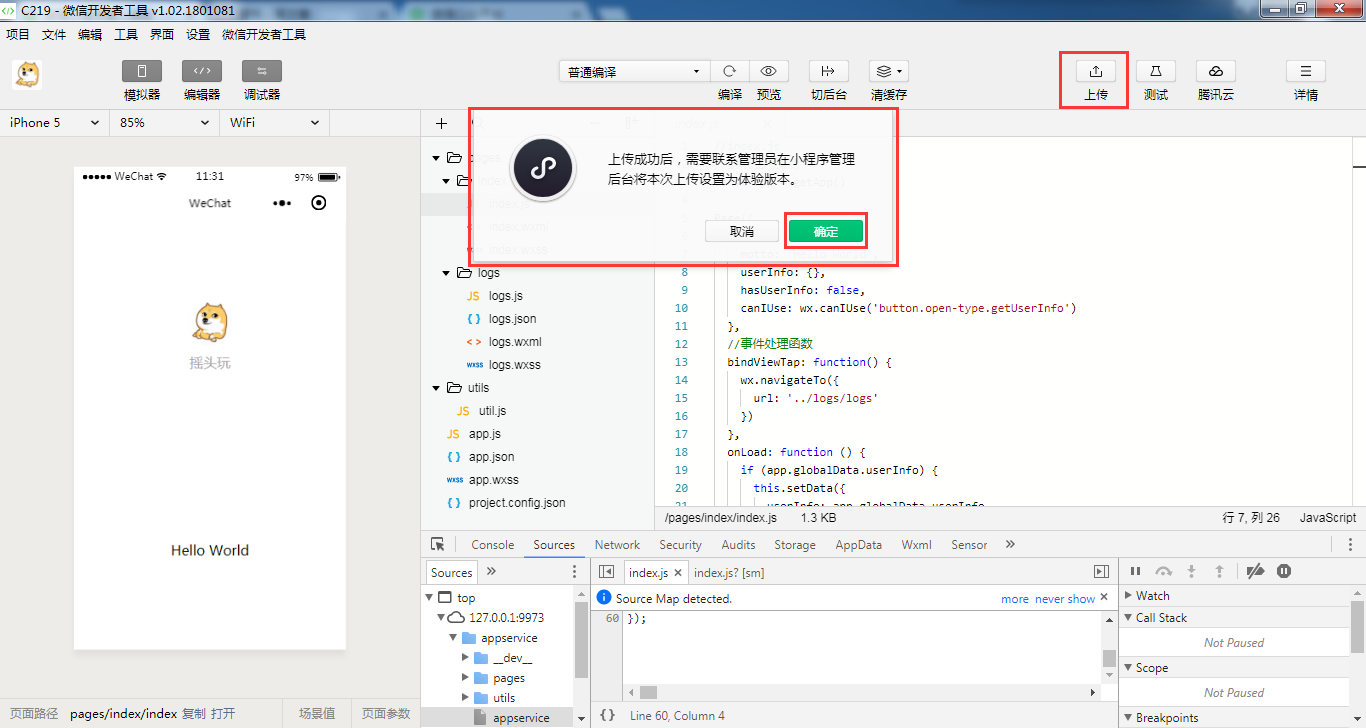Viewport: 1366px width, 728px height.
Task: Toggle the Debugger (调试器) panel
Action: [261, 72]
